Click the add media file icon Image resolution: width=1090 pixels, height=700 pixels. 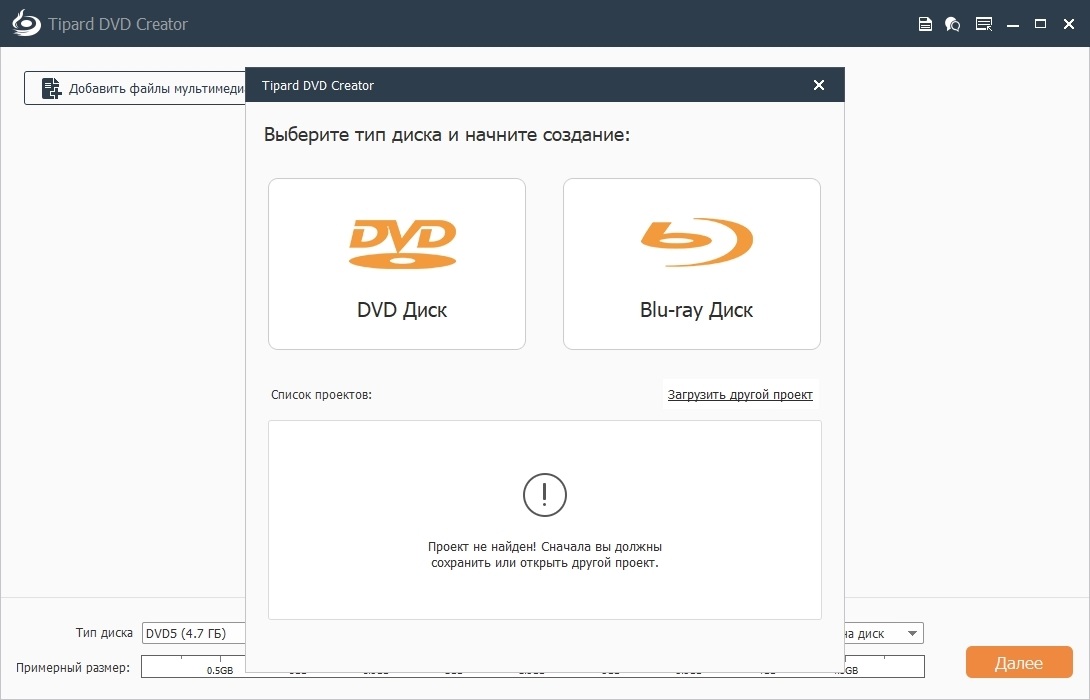51,88
